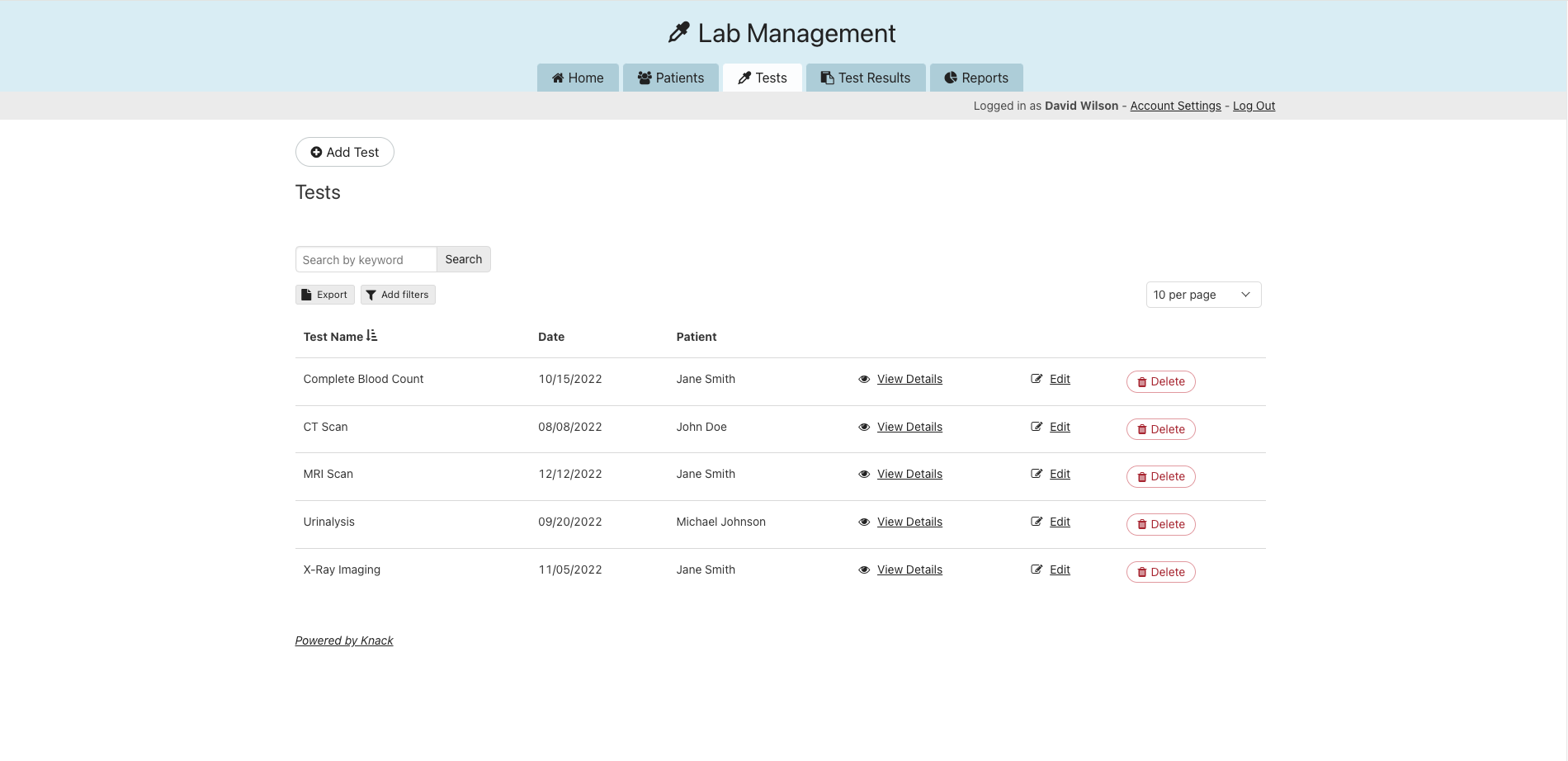Click the sort icon beside Test Name

[x=371, y=336]
